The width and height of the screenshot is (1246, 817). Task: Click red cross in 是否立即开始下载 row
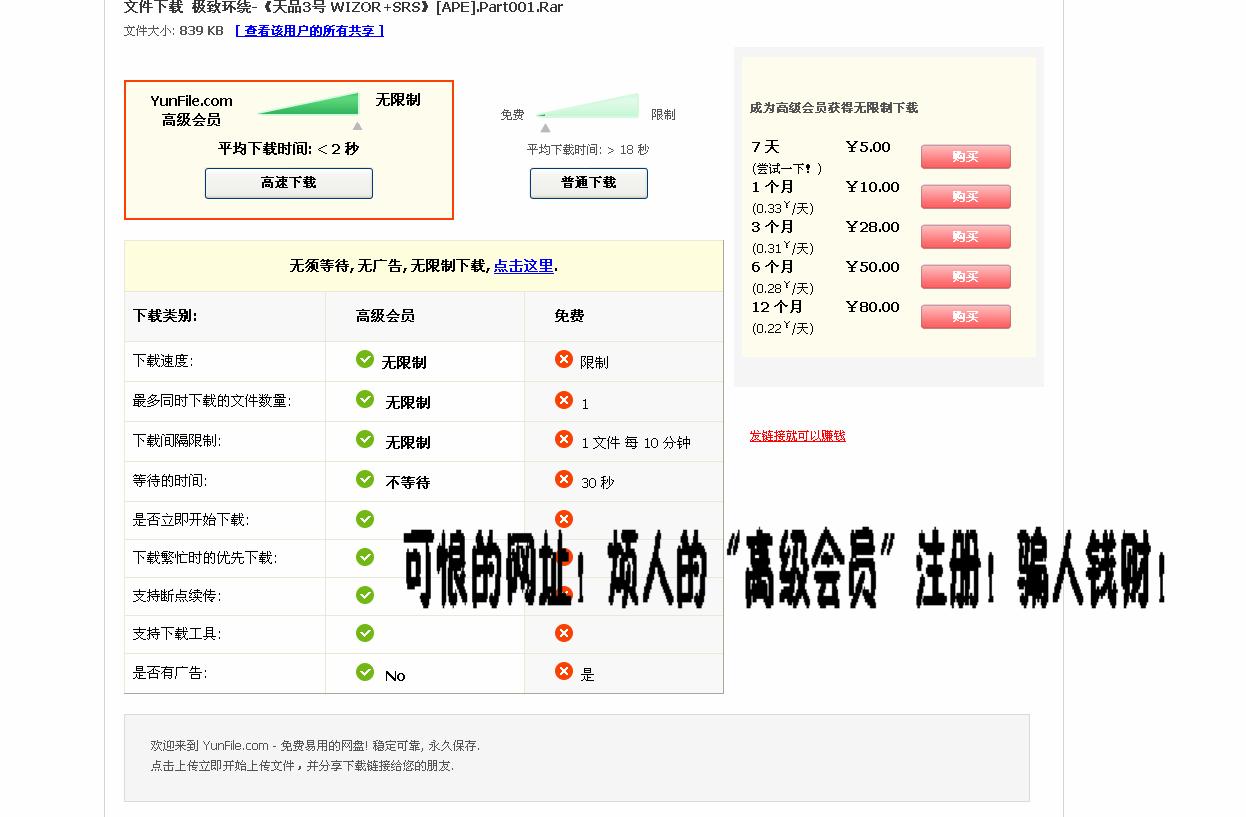click(564, 519)
